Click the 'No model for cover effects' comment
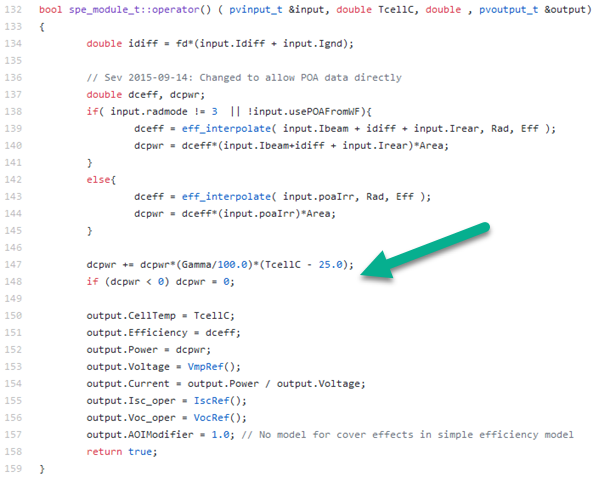 pyautogui.click(x=408, y=435)
